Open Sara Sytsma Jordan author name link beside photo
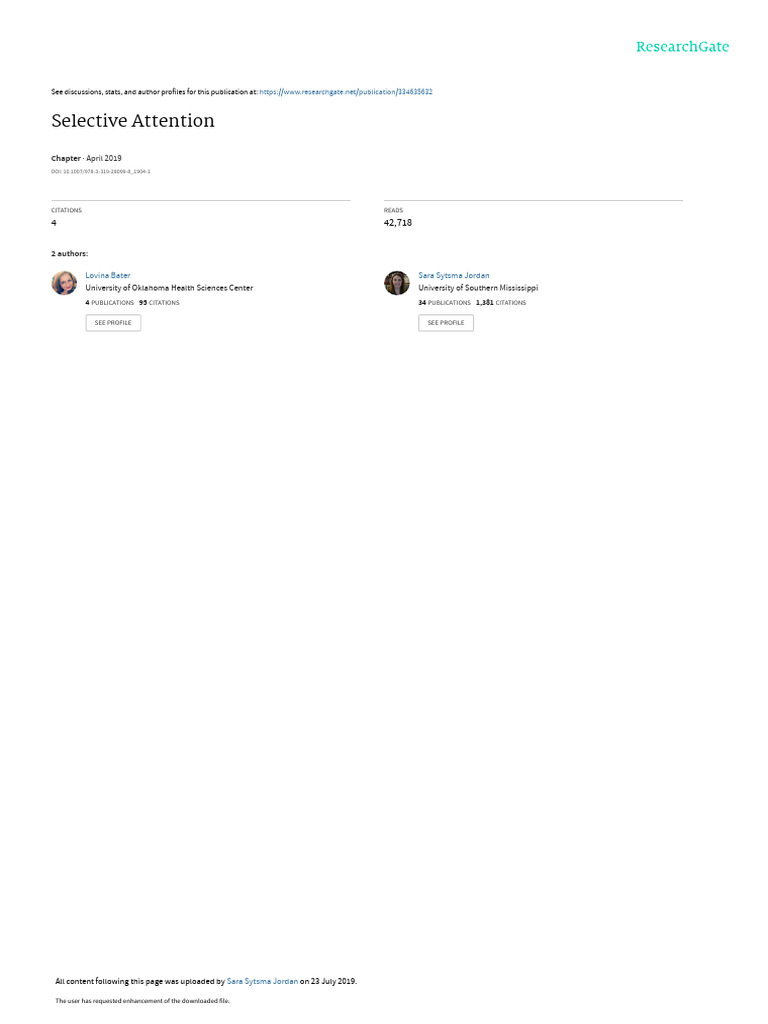 [453, 275]
